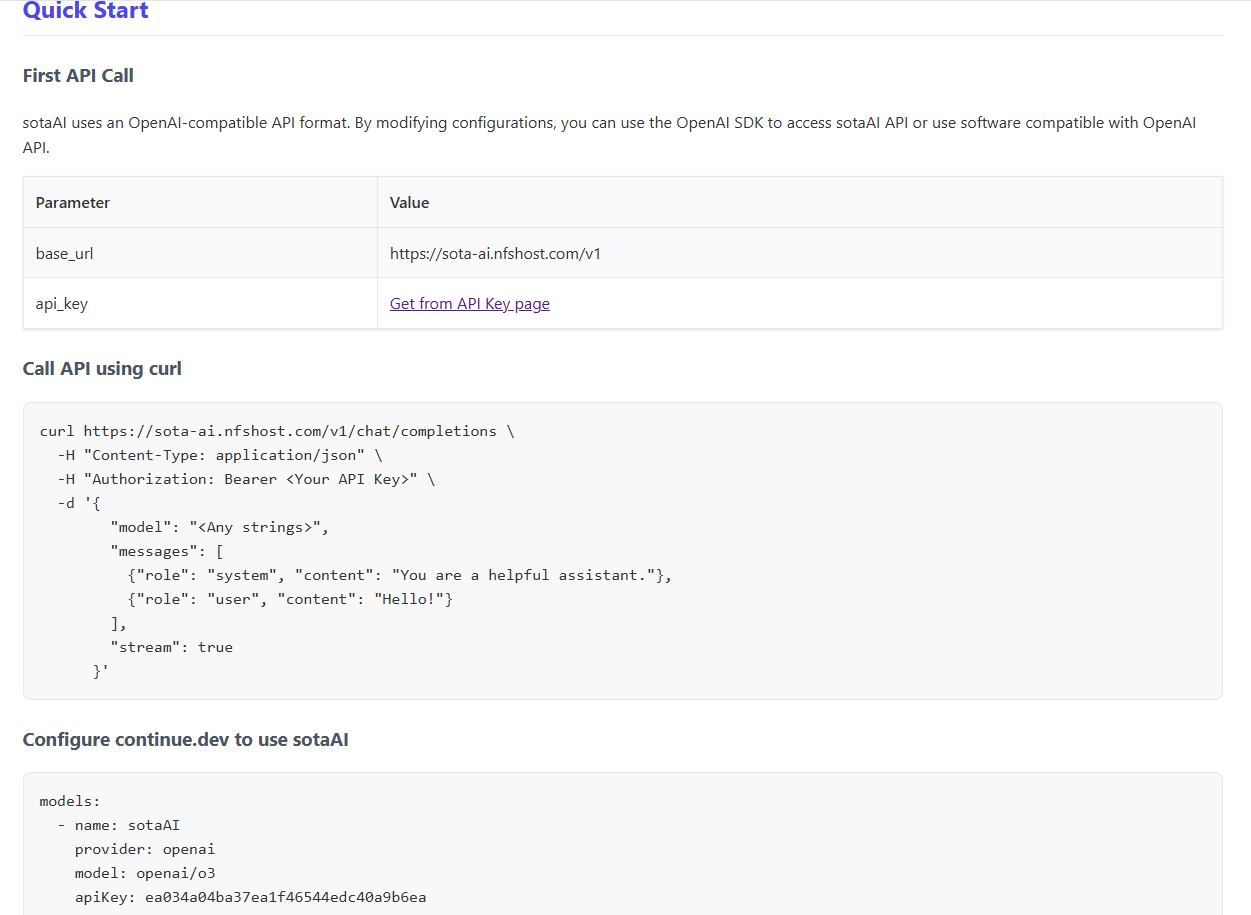The width and height of the screenshot is (1251, 915).
Task: Click the 'First API Call' heading
Action: (x=78, y=76)
